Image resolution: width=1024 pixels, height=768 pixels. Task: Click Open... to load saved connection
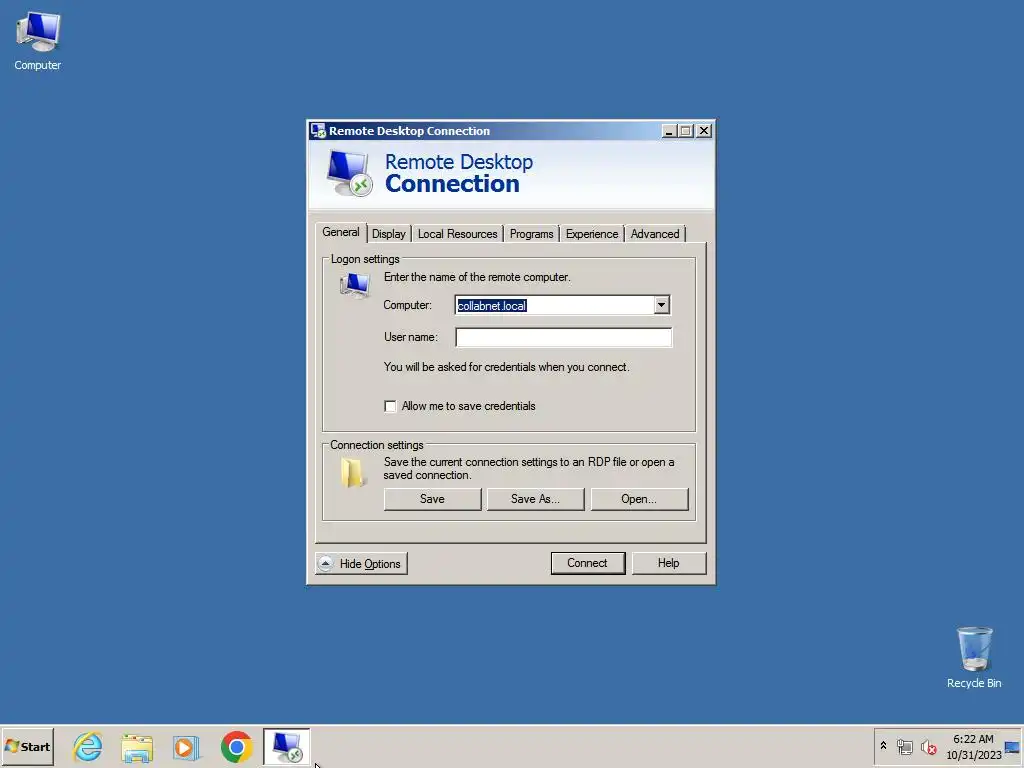point(639,499)
